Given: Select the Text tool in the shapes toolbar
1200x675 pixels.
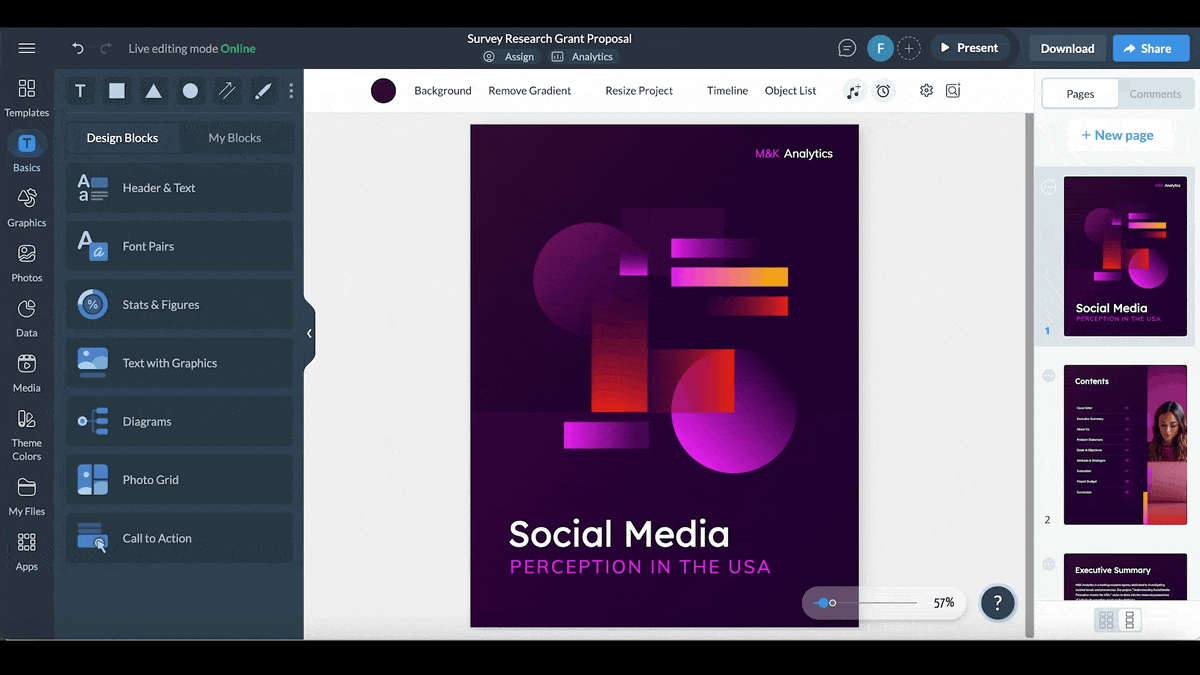Looking at the screenshot, I should pos(80,91).
